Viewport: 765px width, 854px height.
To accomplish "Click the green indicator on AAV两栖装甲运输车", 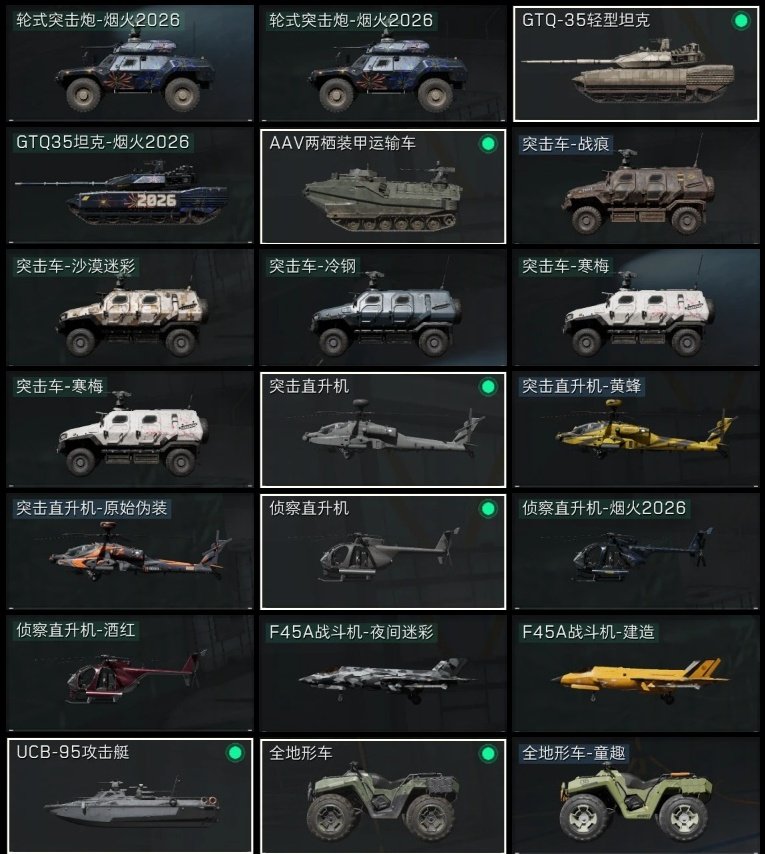I will [488, 144].
